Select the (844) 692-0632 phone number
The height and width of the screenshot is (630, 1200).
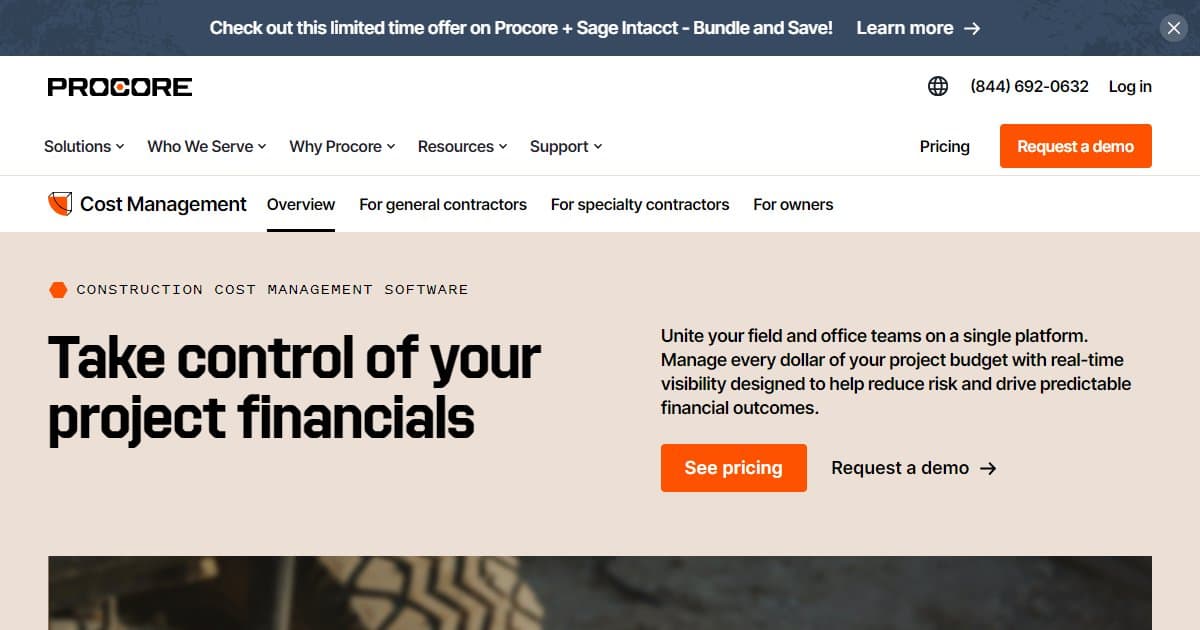coord(1028,86)
